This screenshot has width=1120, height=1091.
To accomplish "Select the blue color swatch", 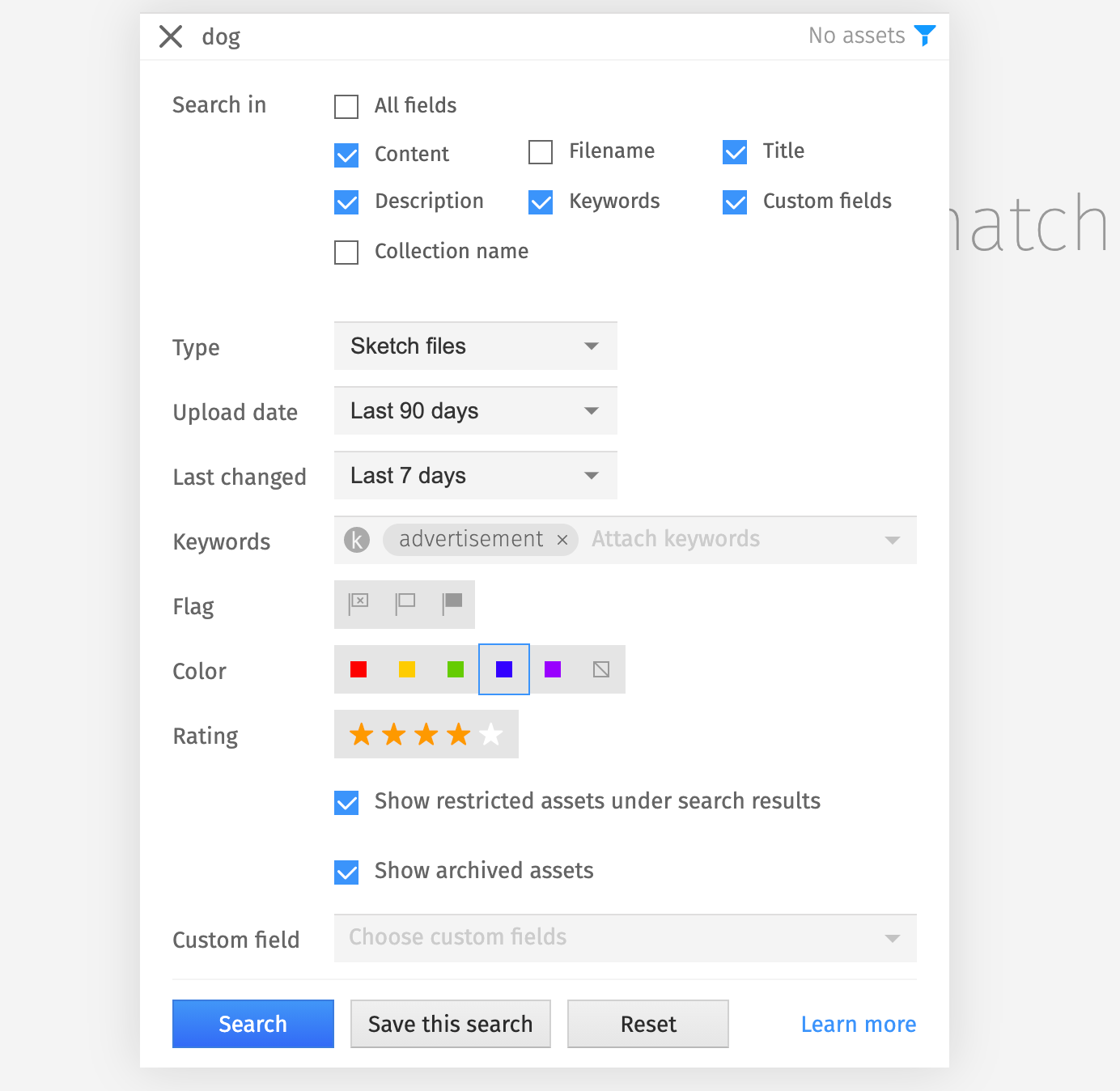I will click(x=504, y=669).
